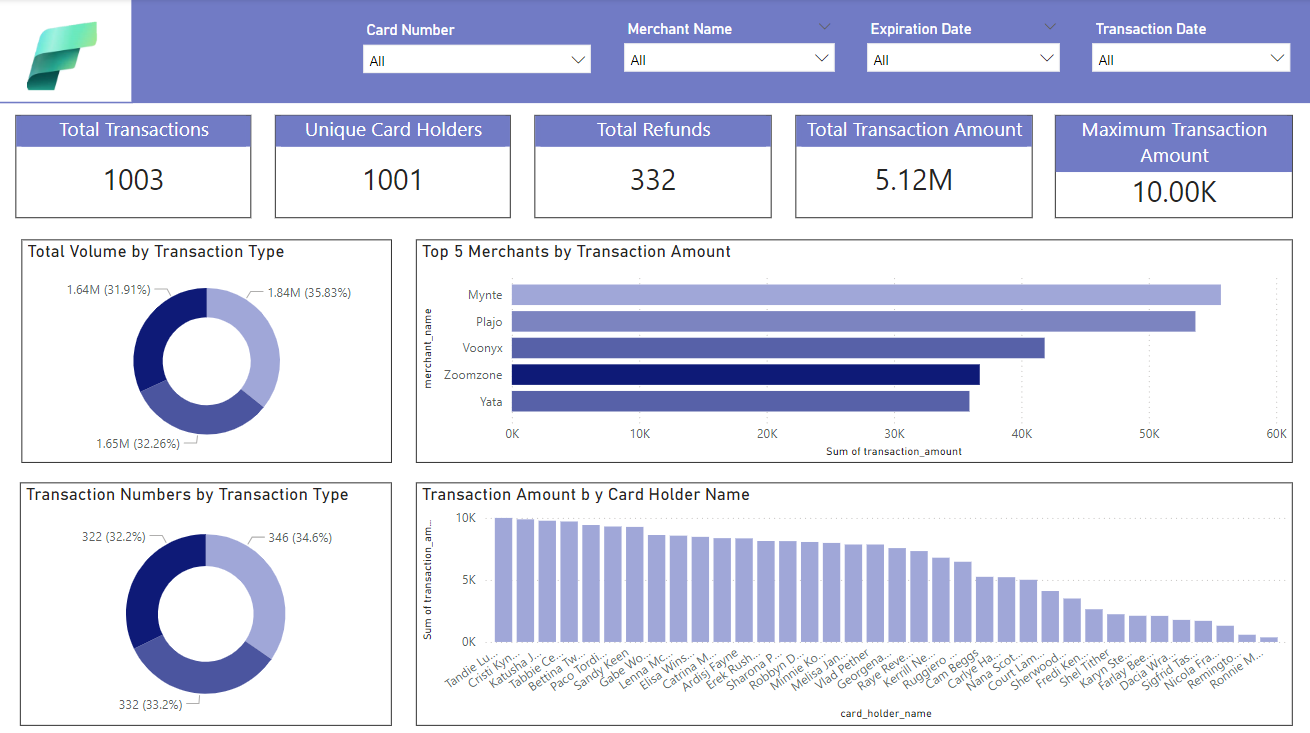Open the Card Number dropdown
Viewport: 1310px width, 733px height.
(x=477, y=60)
